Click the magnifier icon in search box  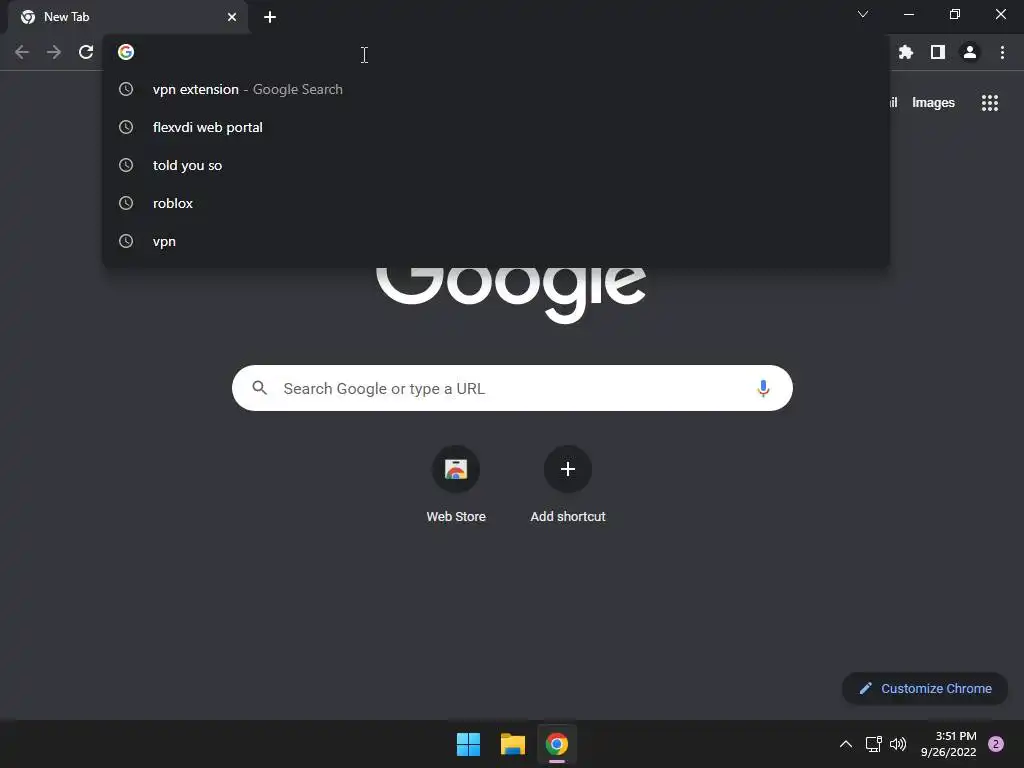pos(259,388)
